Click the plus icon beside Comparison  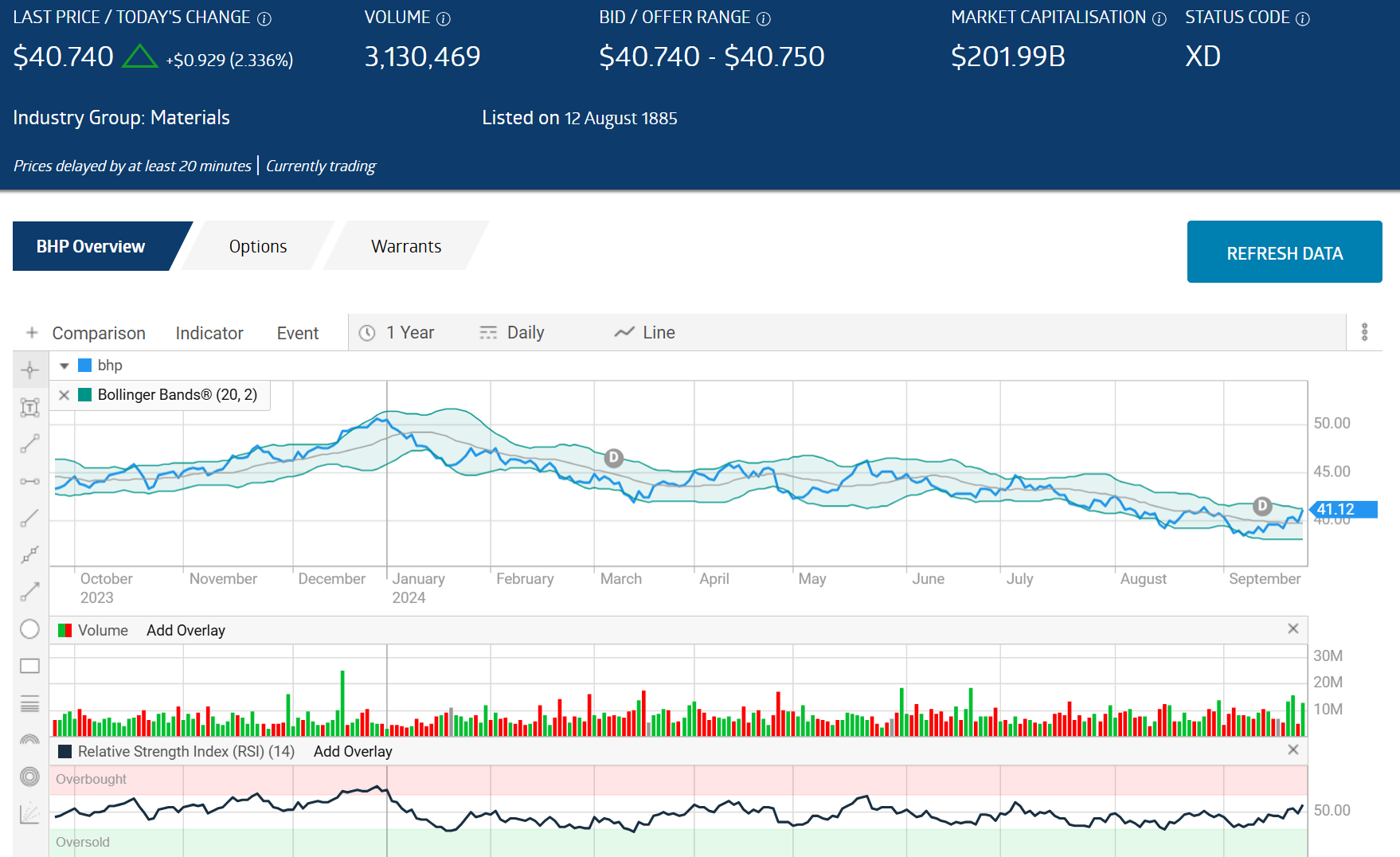tap(32, 333)
